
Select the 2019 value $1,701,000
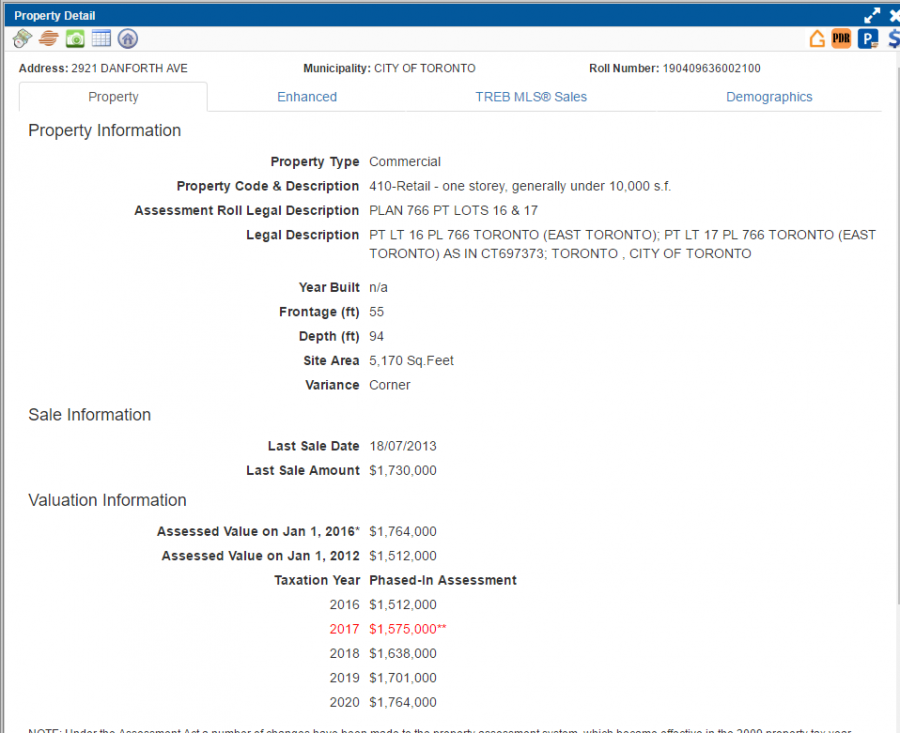point(402,678)
